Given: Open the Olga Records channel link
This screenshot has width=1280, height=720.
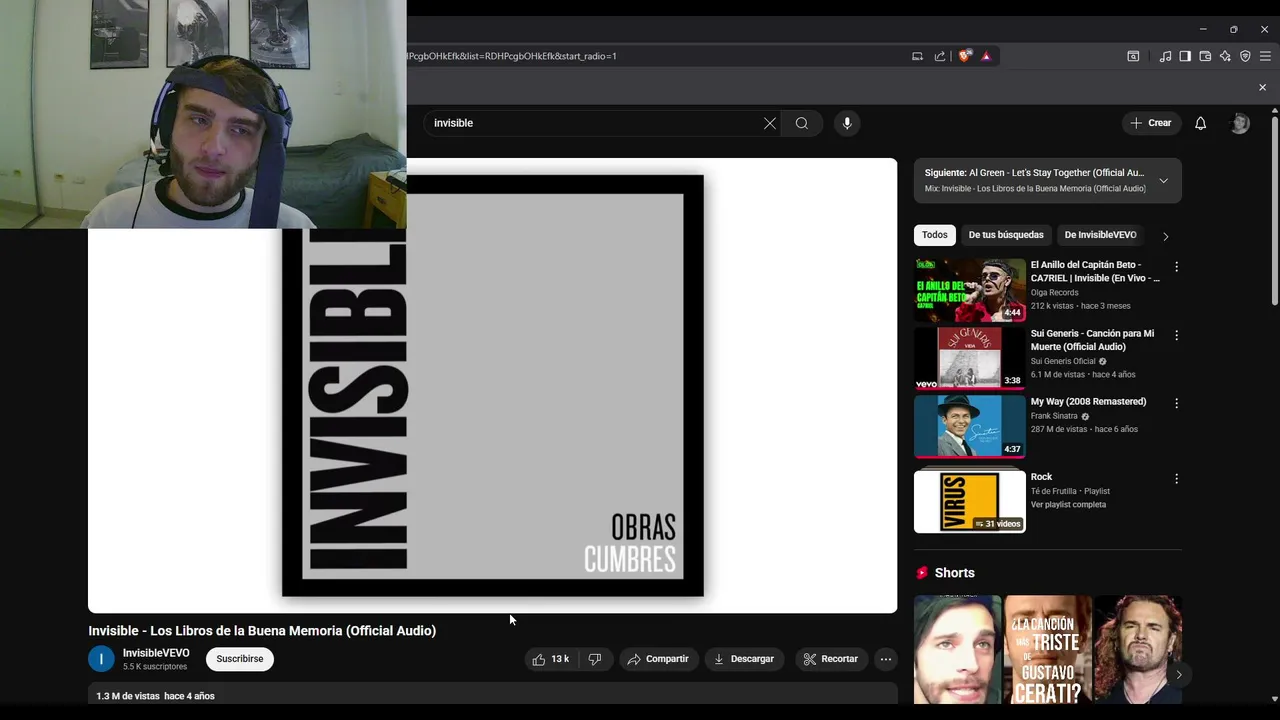Looking at the screenshot, I should [1054, 293].
